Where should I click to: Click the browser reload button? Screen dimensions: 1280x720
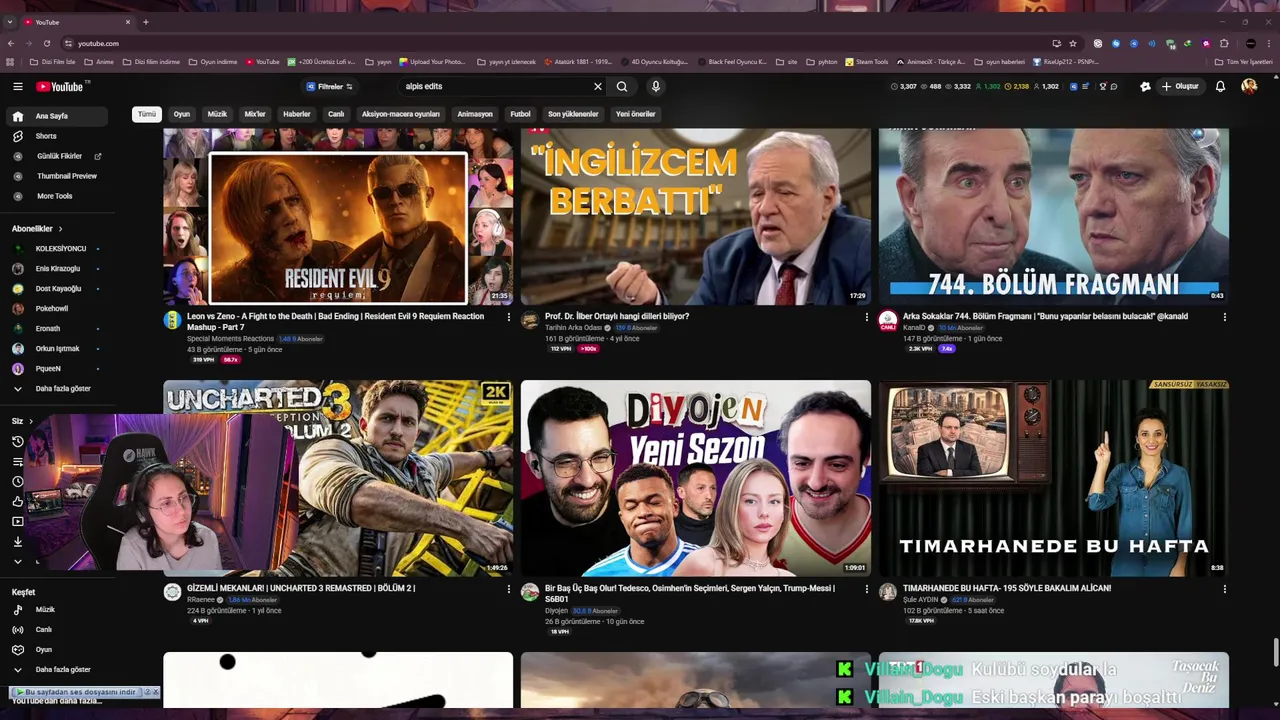coord(46,43)
